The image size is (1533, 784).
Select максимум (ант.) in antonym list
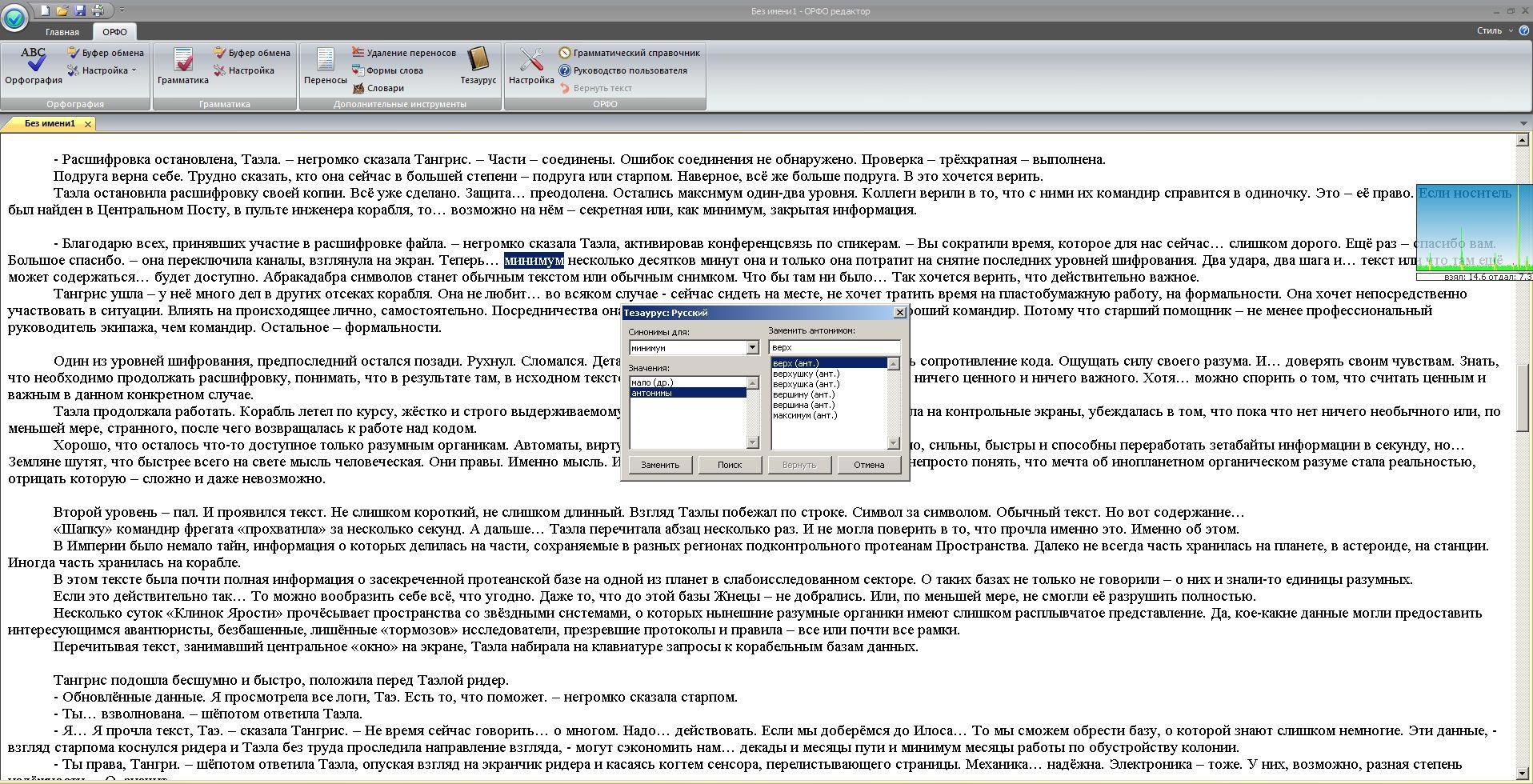click(x=805, y=415)
